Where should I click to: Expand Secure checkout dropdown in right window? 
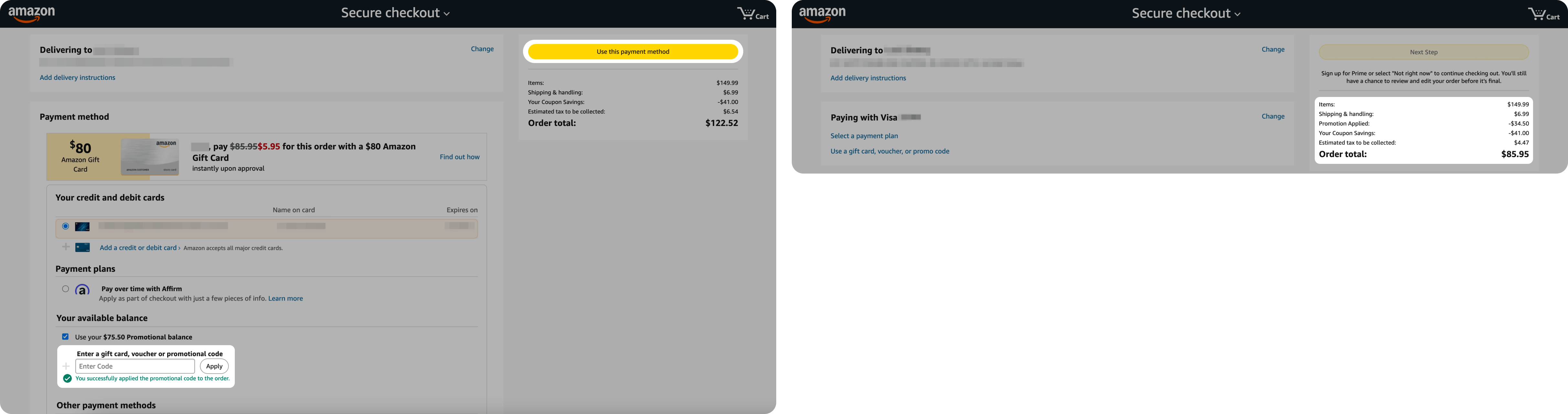[1186, 13]
